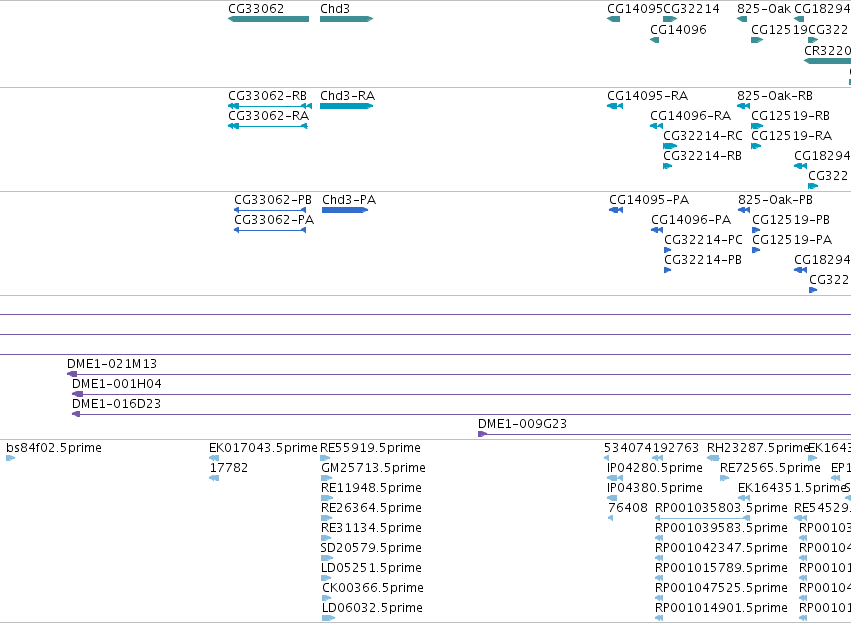Screen dimensions: 851x623
Task: Select the CG14095-PA protein label
Action: pos(649,200)
